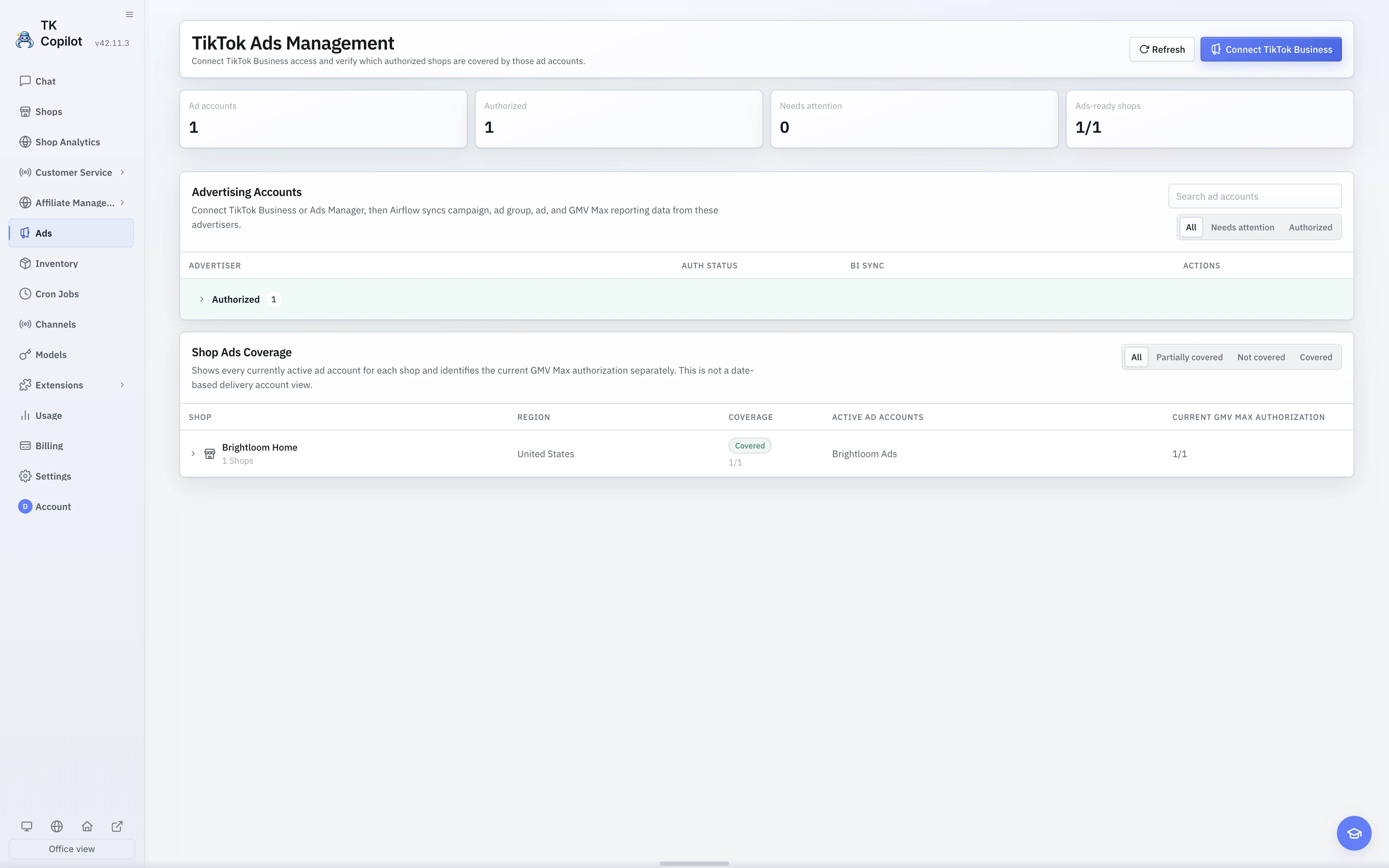1389x868 pixels.
Task: Open Chat from the sidebar
Action: click(x=71, y=81)
